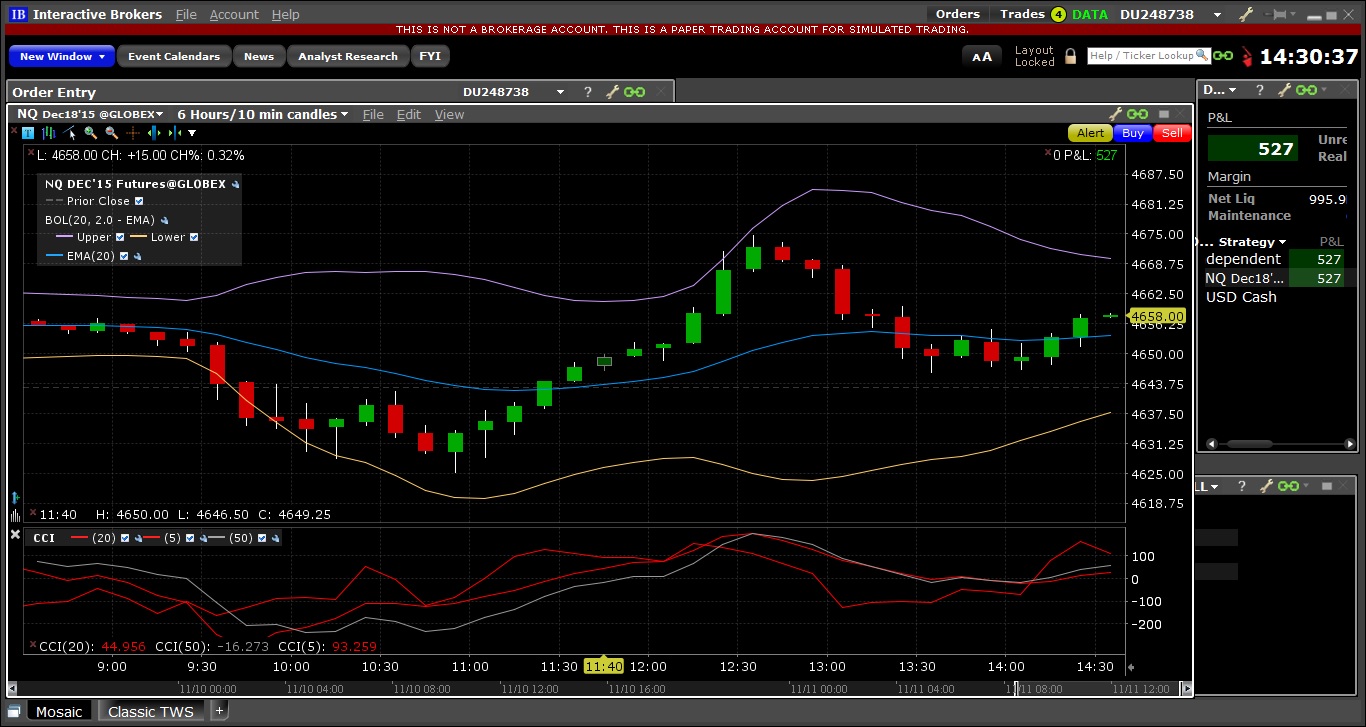1366x727 pixels.
Task: Click the chart's horizontal time scrollbar
Action: tap(598, 688)
